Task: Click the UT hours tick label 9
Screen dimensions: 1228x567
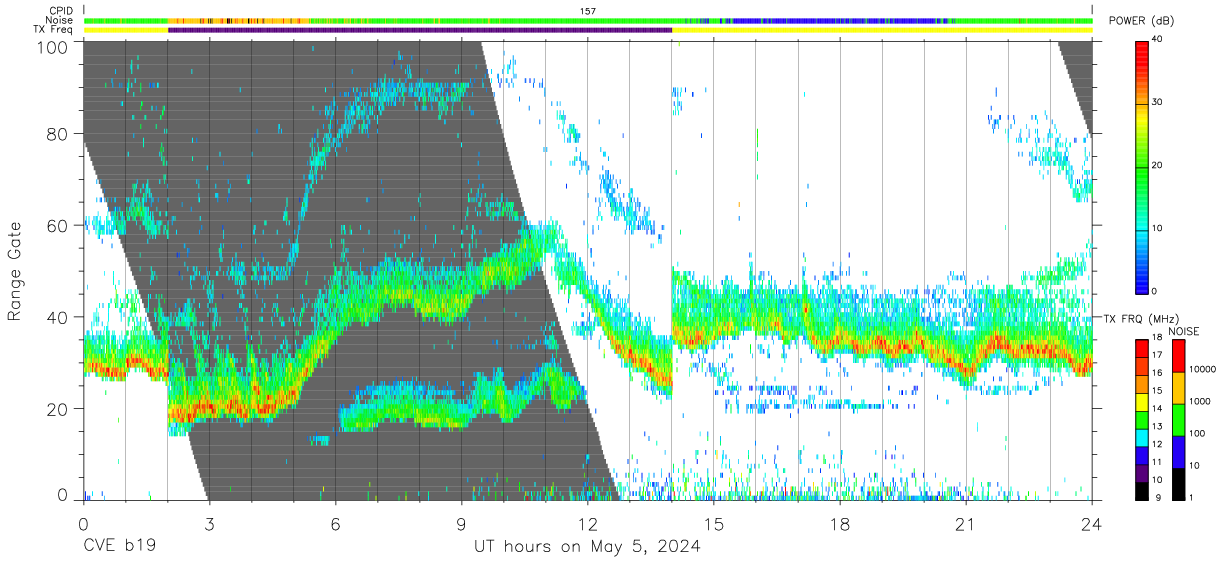Action: (x=461, y=524)
